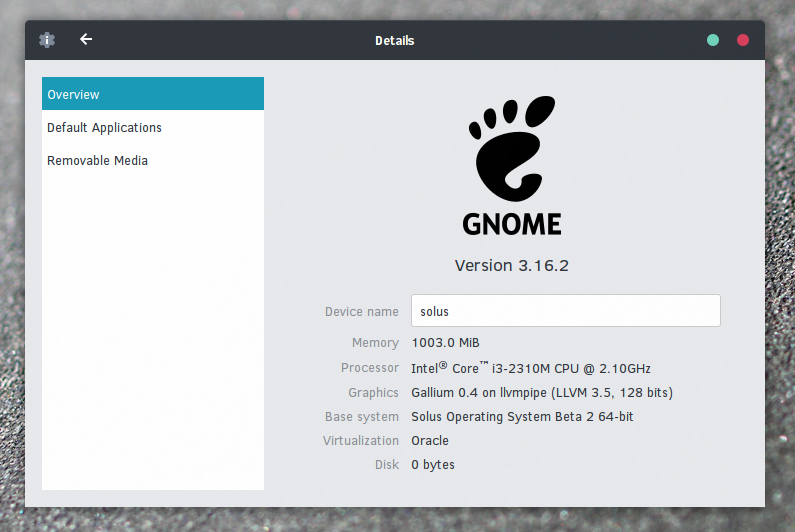Click the Device name label
The image size is (795, 532).
(362, 311)
